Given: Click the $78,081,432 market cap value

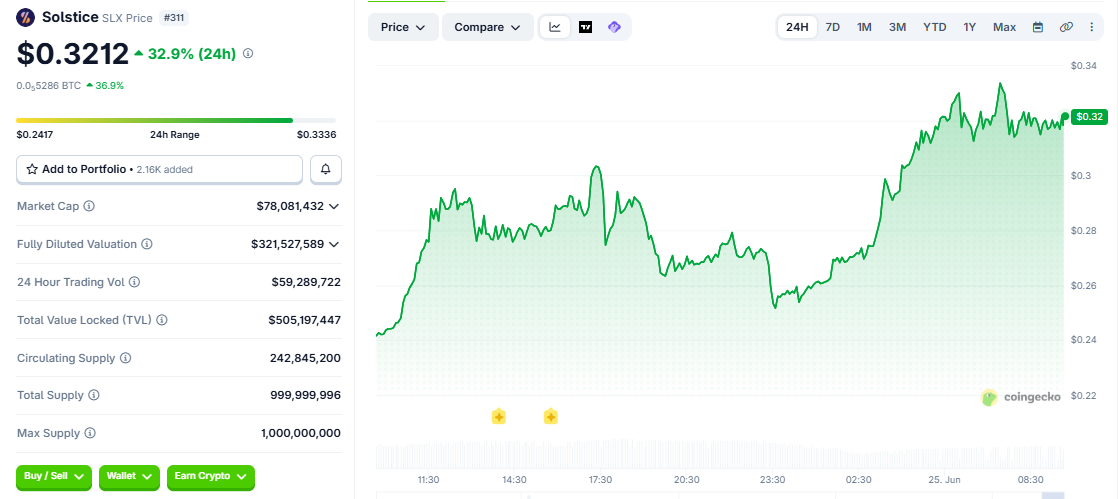Looking at the screenshot, I should tap(290, 206).
